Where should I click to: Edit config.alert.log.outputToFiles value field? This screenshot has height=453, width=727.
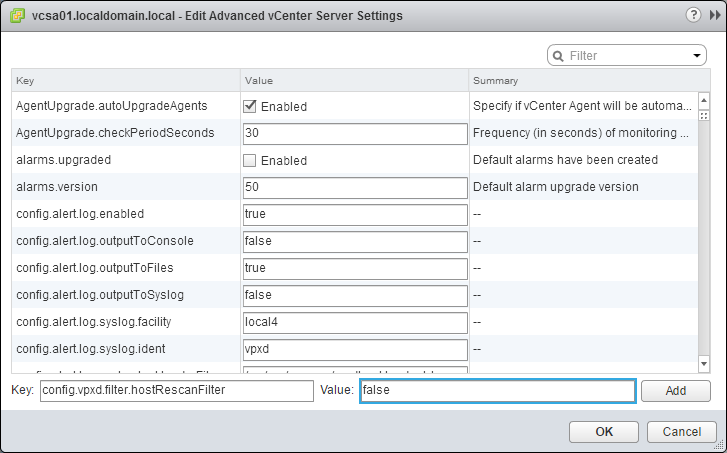click(355, 268)
